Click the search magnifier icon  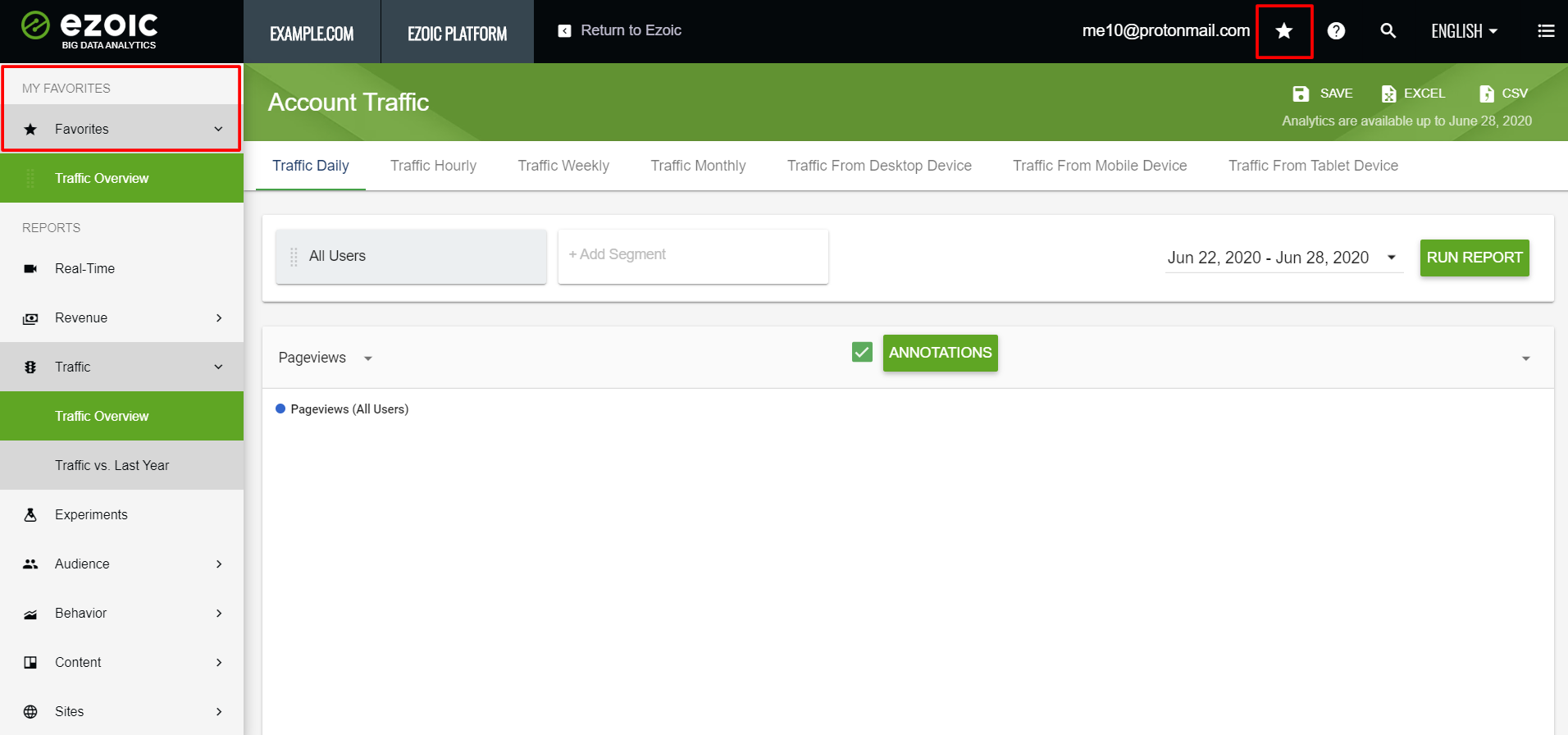coord(1388,31)
